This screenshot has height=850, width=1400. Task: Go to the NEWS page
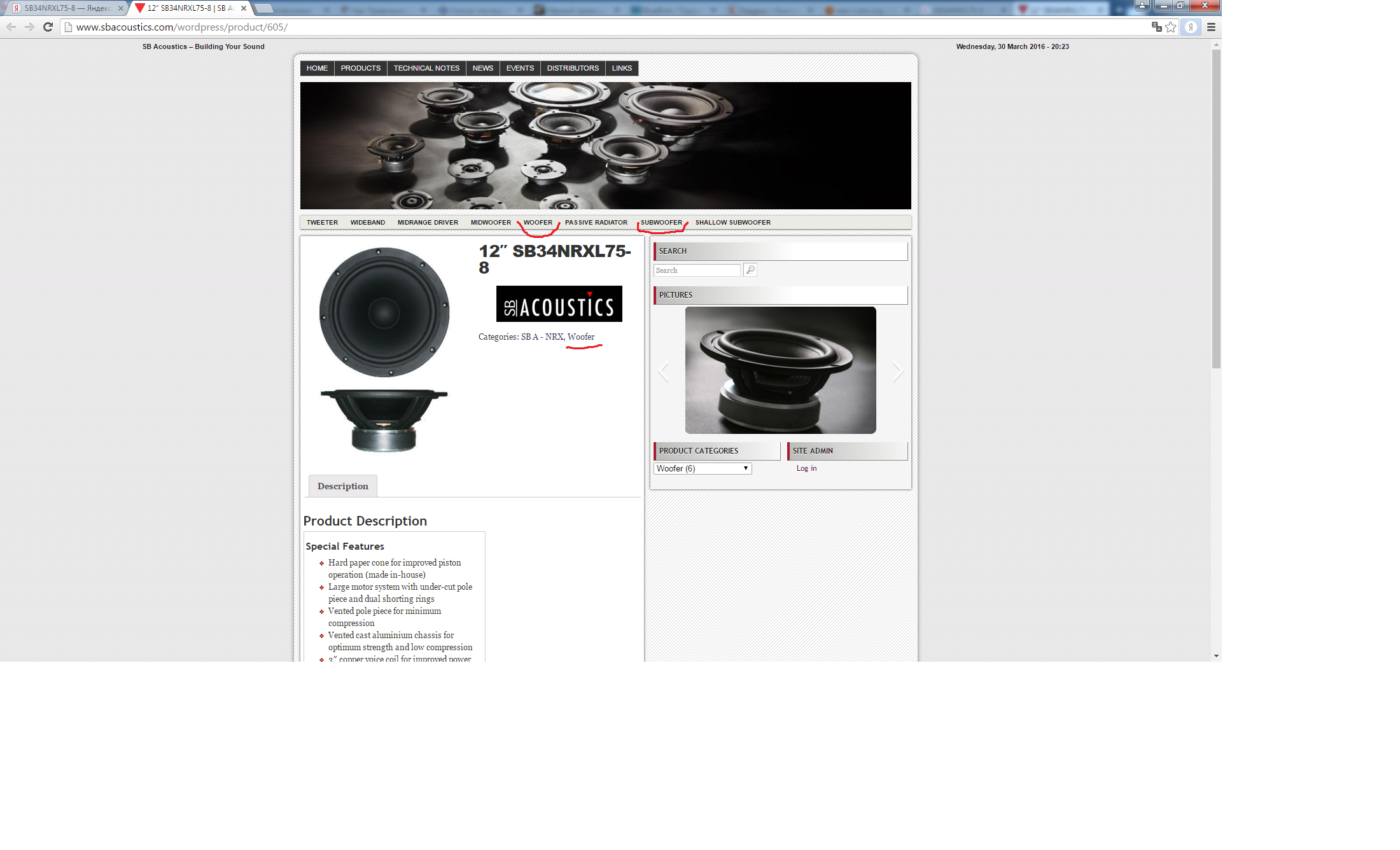tap(483, 68)
